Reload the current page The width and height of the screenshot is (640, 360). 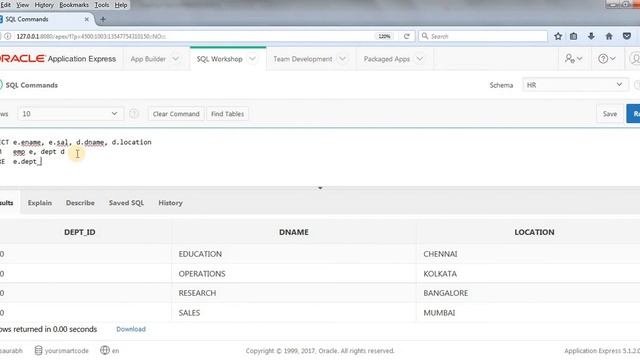point(407,36)
